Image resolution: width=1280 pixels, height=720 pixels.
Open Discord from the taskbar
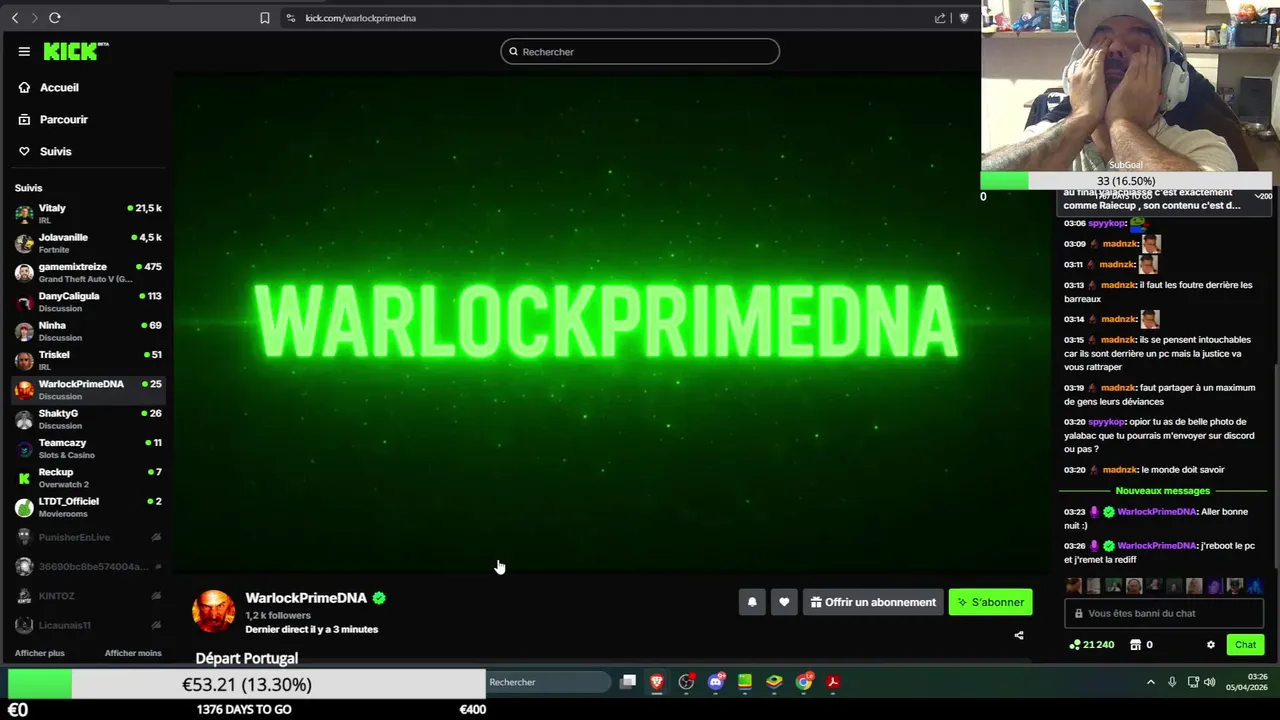tap(716, 682)
